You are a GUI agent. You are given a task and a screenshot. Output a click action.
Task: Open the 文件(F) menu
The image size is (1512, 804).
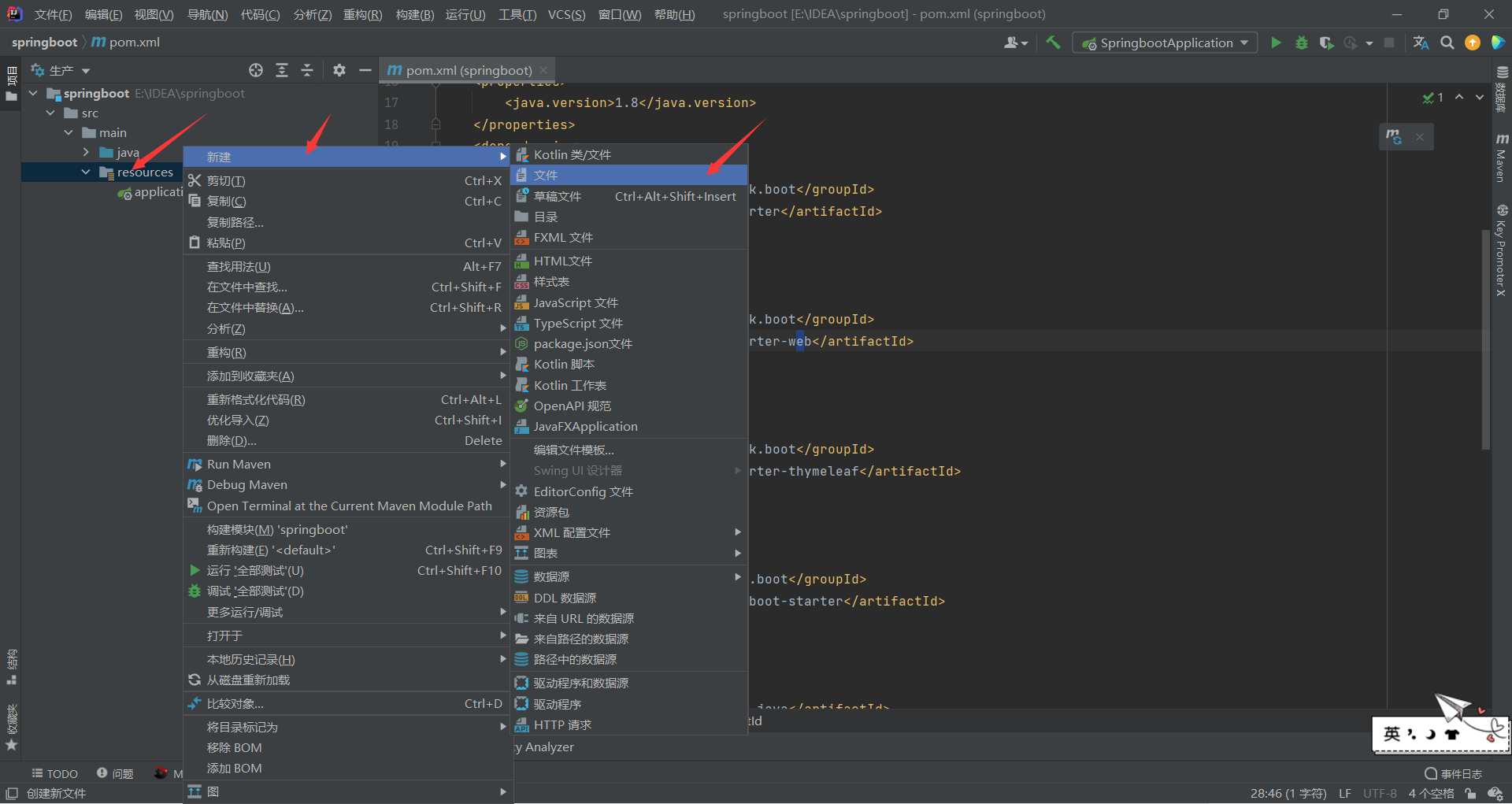click(x=53, y=14)
